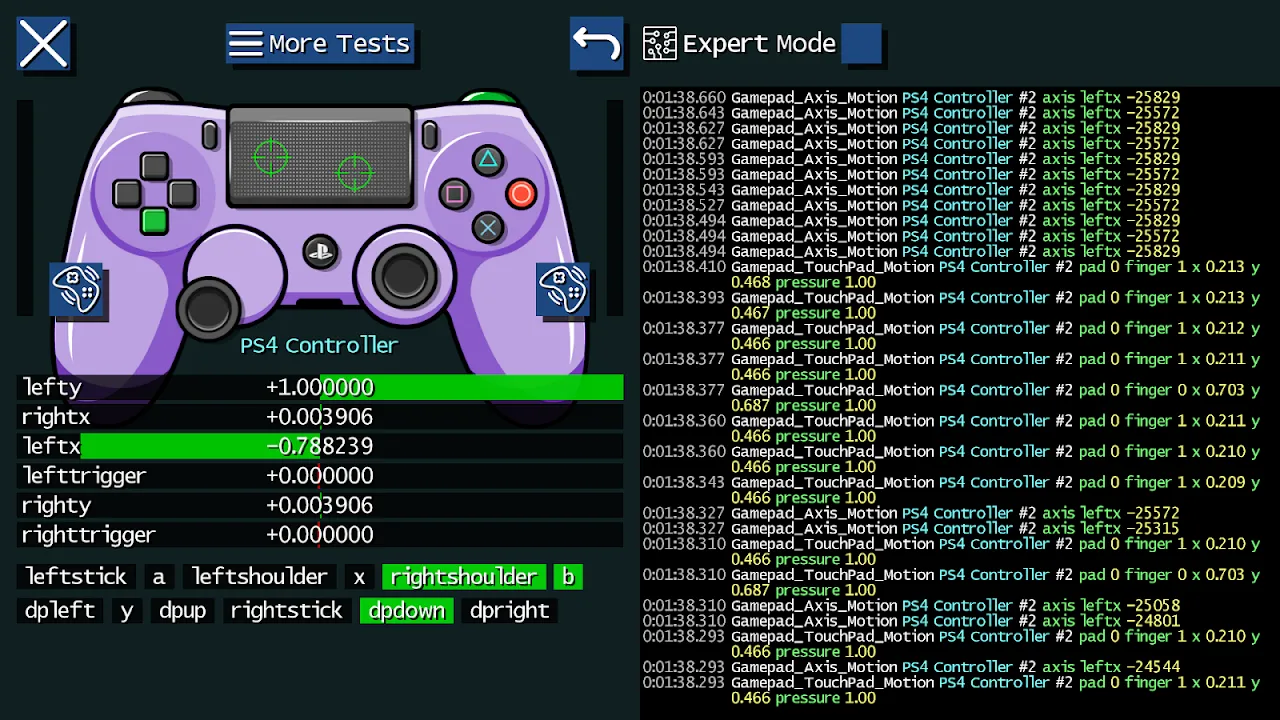This screenshot has width=1280, height=720.
Task: Click the left analog stick on the controller
Action: coord(208,307)
